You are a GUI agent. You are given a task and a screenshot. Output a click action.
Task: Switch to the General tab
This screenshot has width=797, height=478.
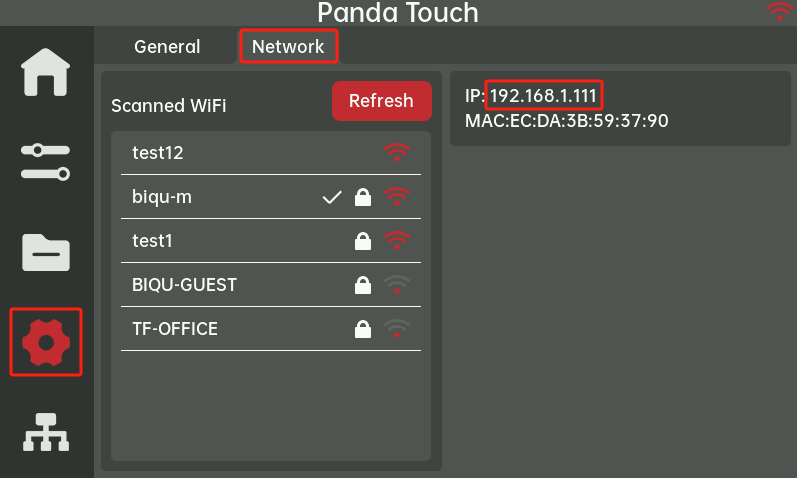167,47
